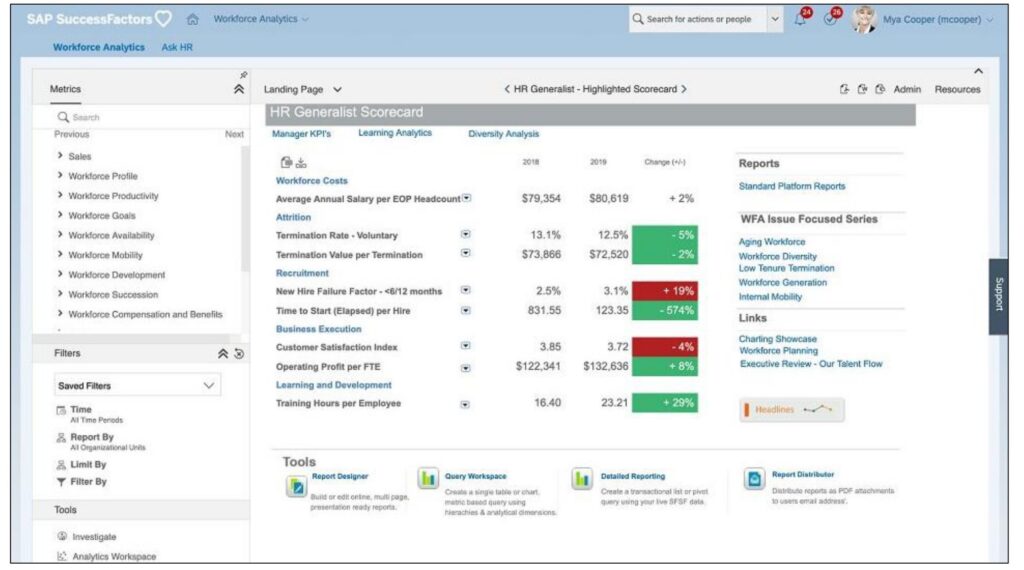Click the Limit By person icon
This screenshot has height=570, width=1024.
point(61,465)
